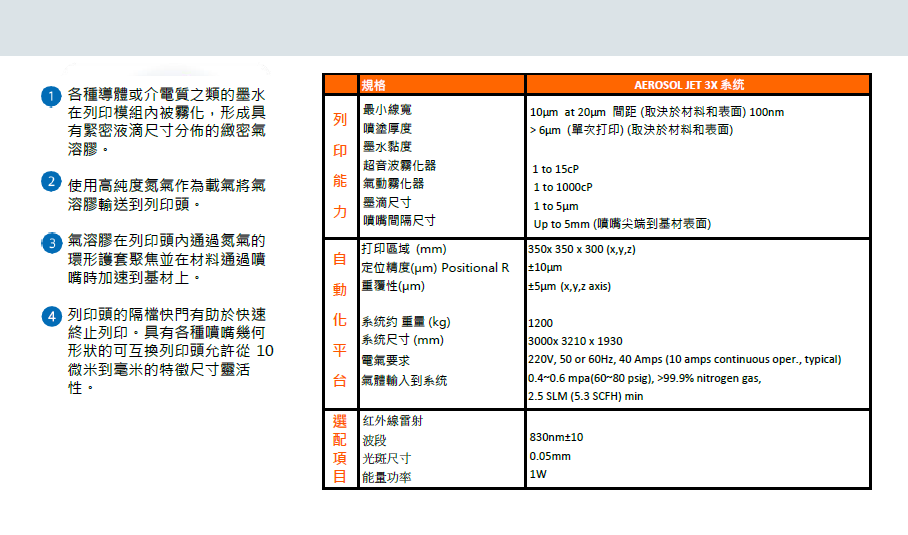
Task: Click the 350x 350 x 300 (x,y,z) value
Action: tap(581, 249)
